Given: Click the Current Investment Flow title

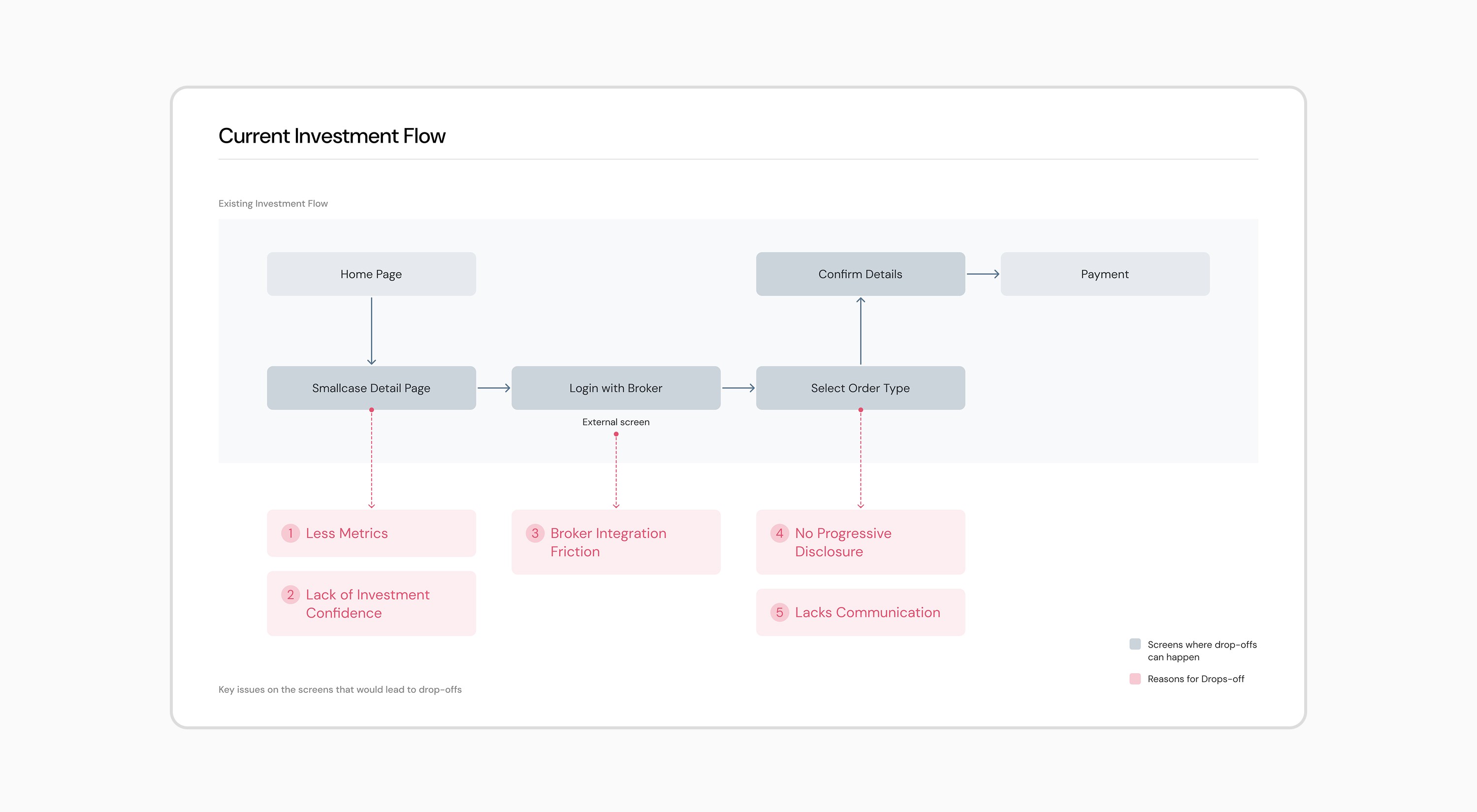Looking at the screenshot, I should (332, 136).
